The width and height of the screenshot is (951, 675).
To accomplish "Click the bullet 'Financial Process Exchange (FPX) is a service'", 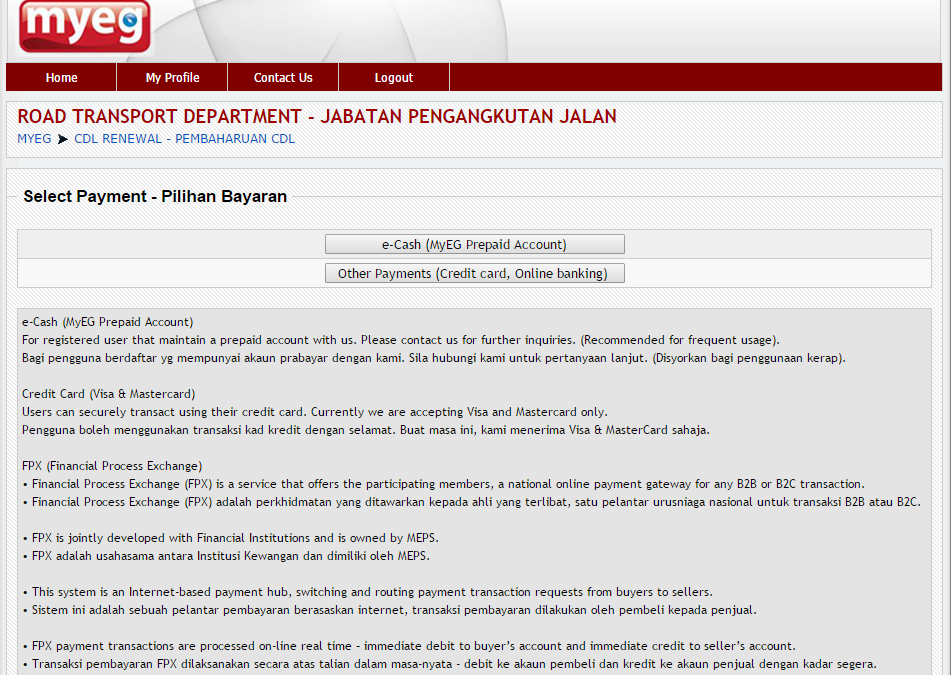I will coord(443,484).
